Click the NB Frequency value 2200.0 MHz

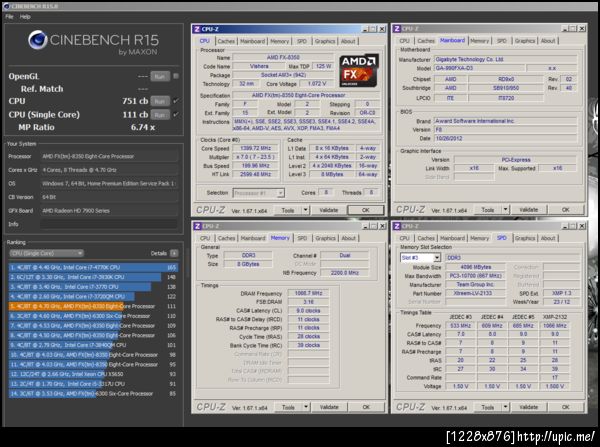coord(344,273)
